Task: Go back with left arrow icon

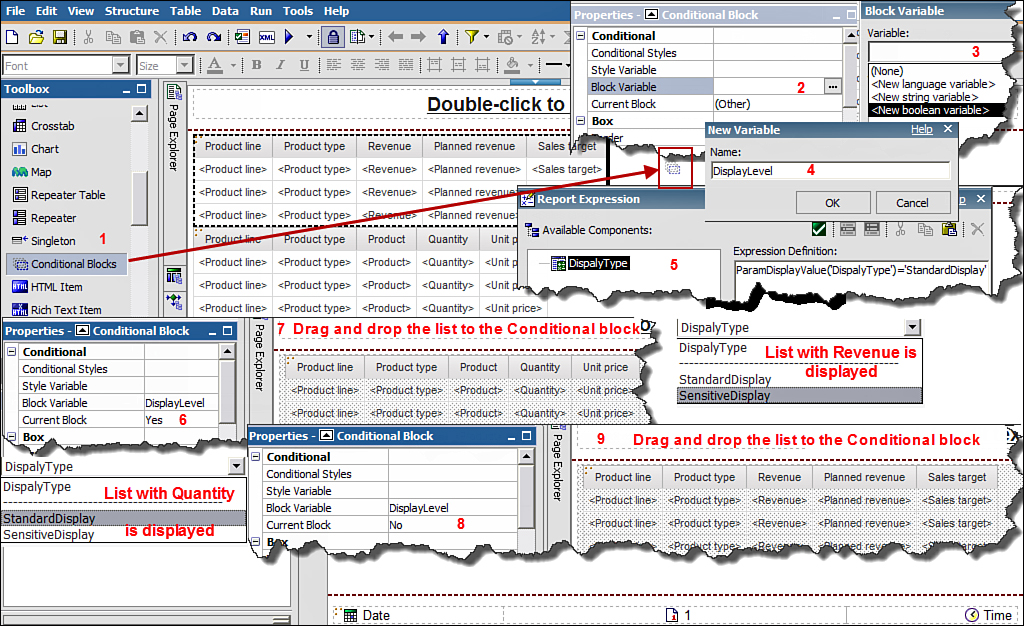Action: pyautogui.click(x=395, y=37)
